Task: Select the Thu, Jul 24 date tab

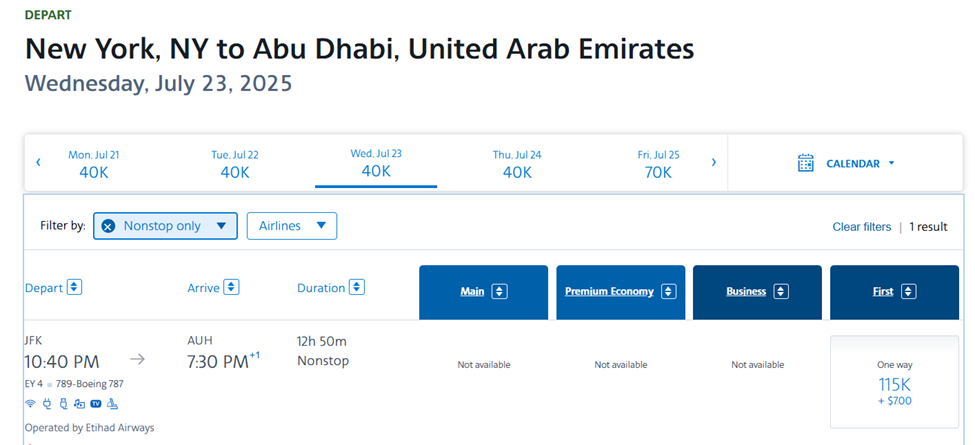Action: [517, 164]
